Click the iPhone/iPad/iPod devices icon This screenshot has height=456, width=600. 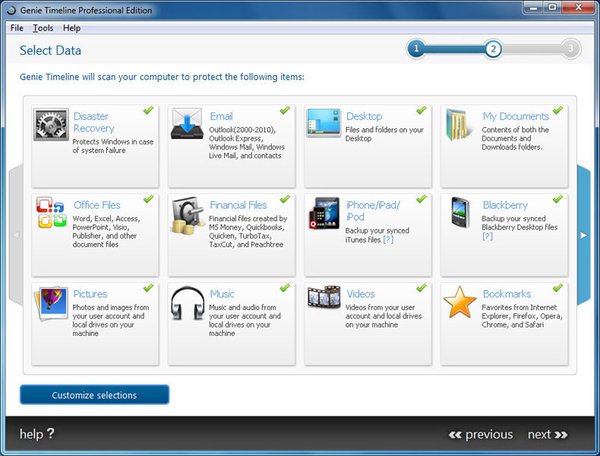(324, 213)
